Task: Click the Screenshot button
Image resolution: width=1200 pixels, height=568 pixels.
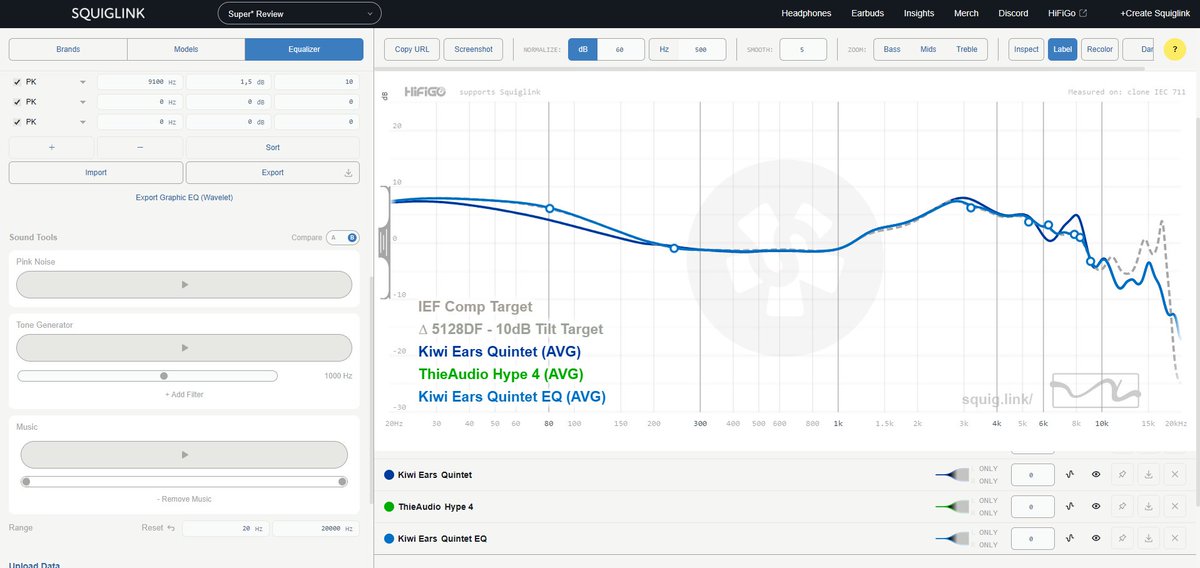Action: [x=473, y=49]
